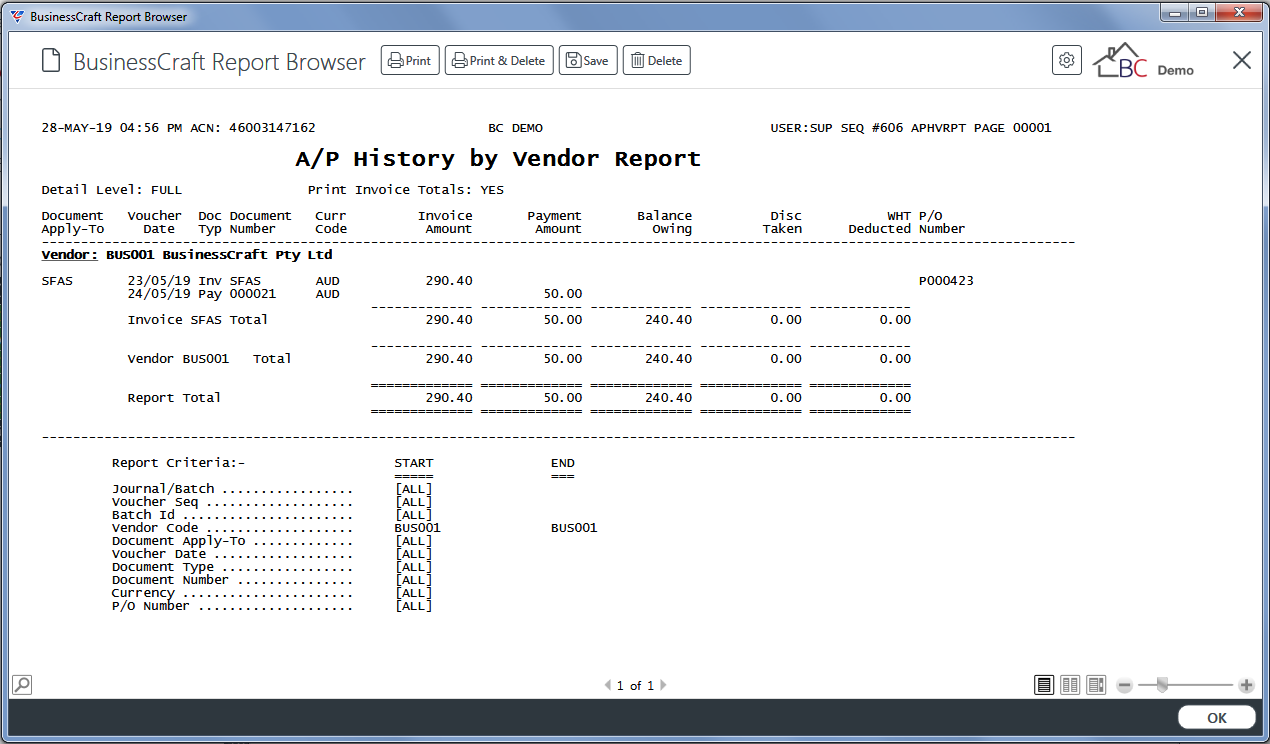1270x744 pixels.
Task: Select P/O number P000423
Action: 946,281
